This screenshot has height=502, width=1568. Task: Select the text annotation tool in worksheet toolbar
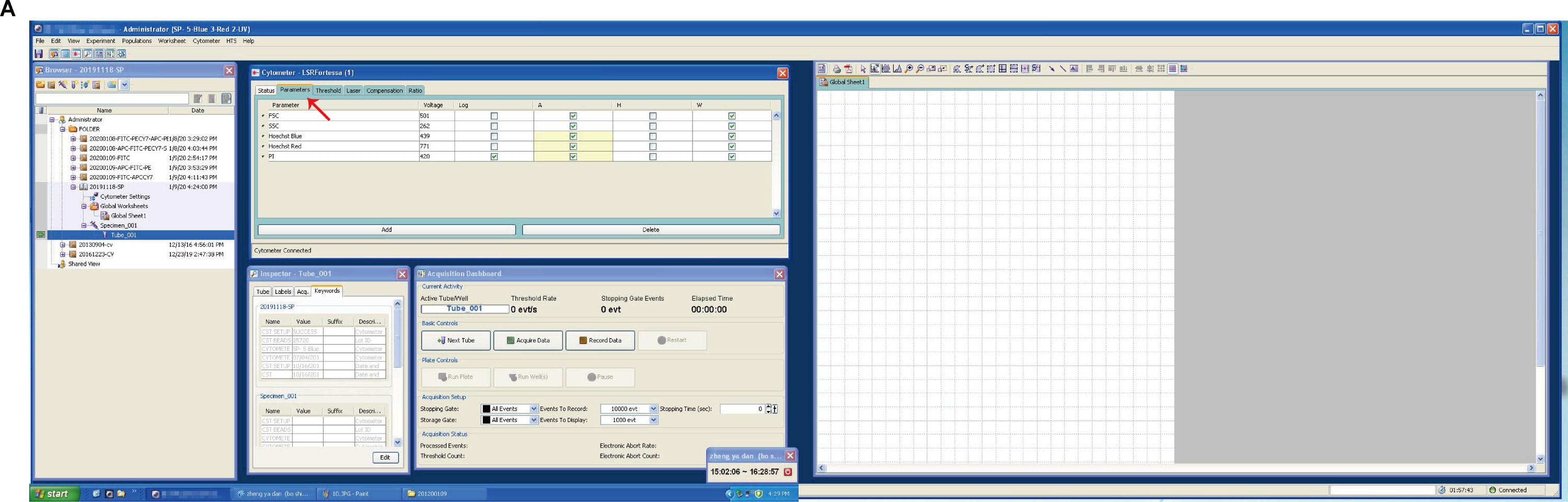(x=1075, y=69)
